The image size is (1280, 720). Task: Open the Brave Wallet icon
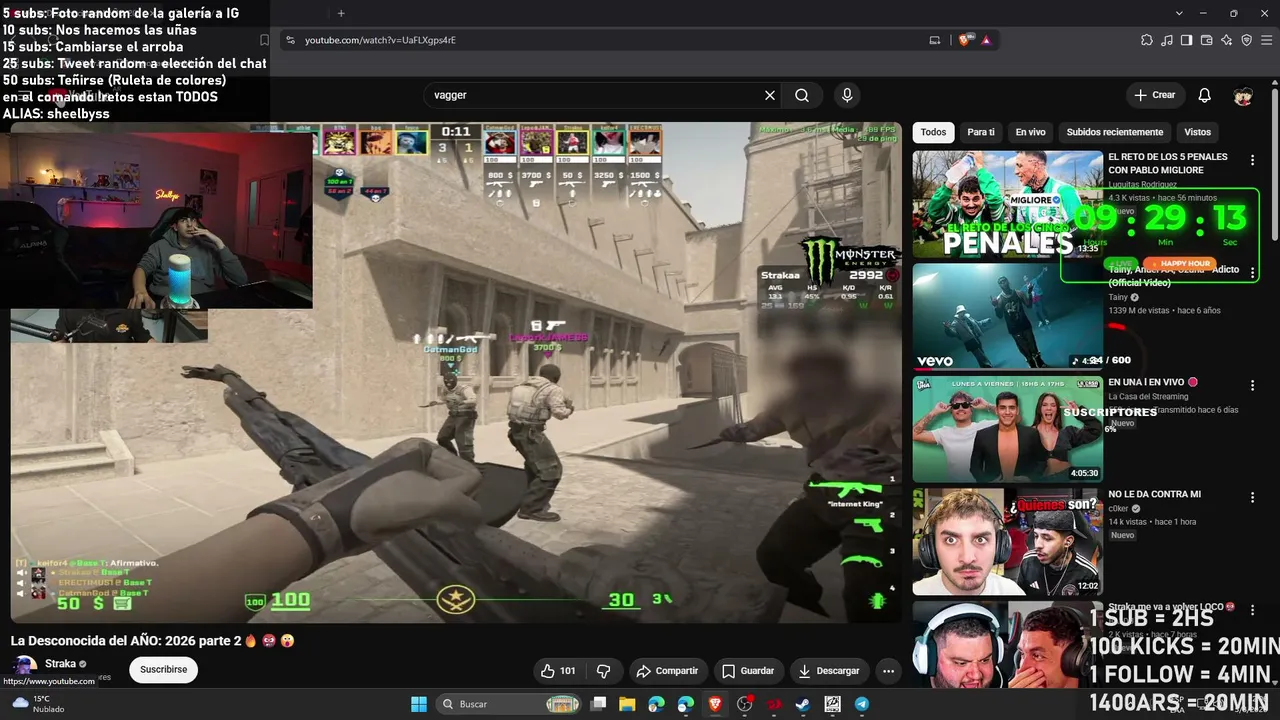1207,40
